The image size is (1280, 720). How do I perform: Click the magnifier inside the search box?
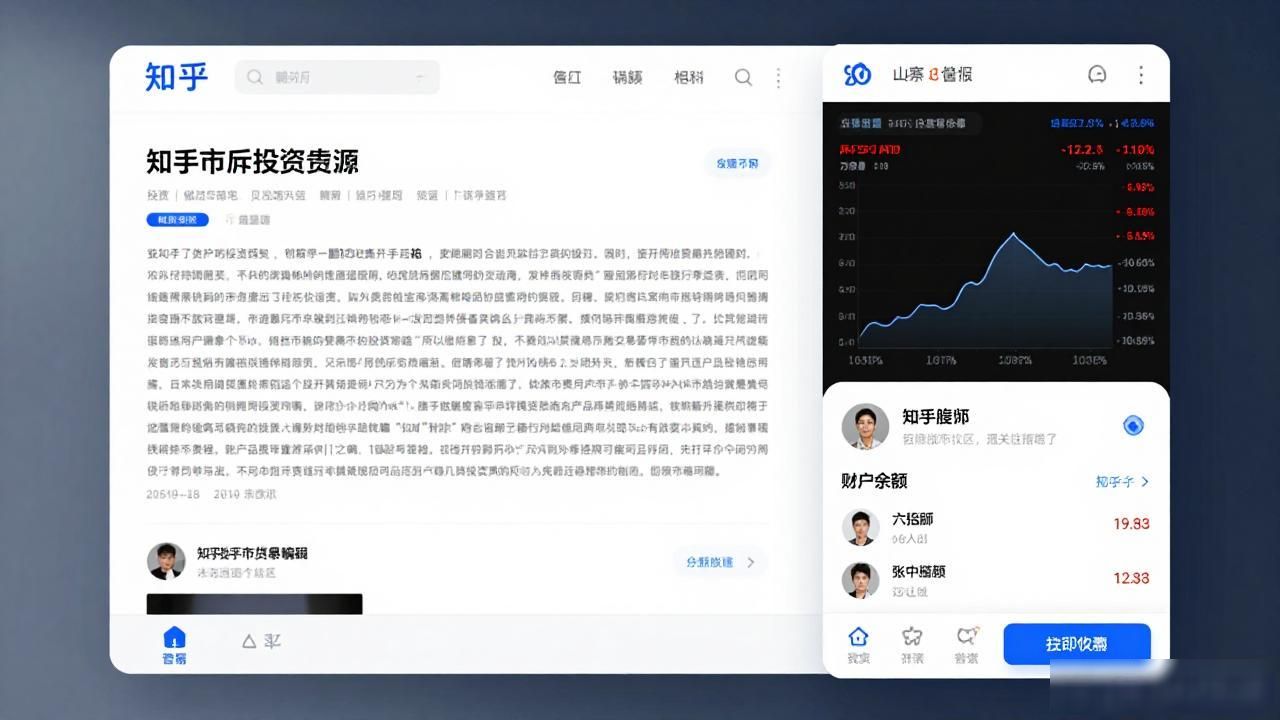click(x=255, y=77)
